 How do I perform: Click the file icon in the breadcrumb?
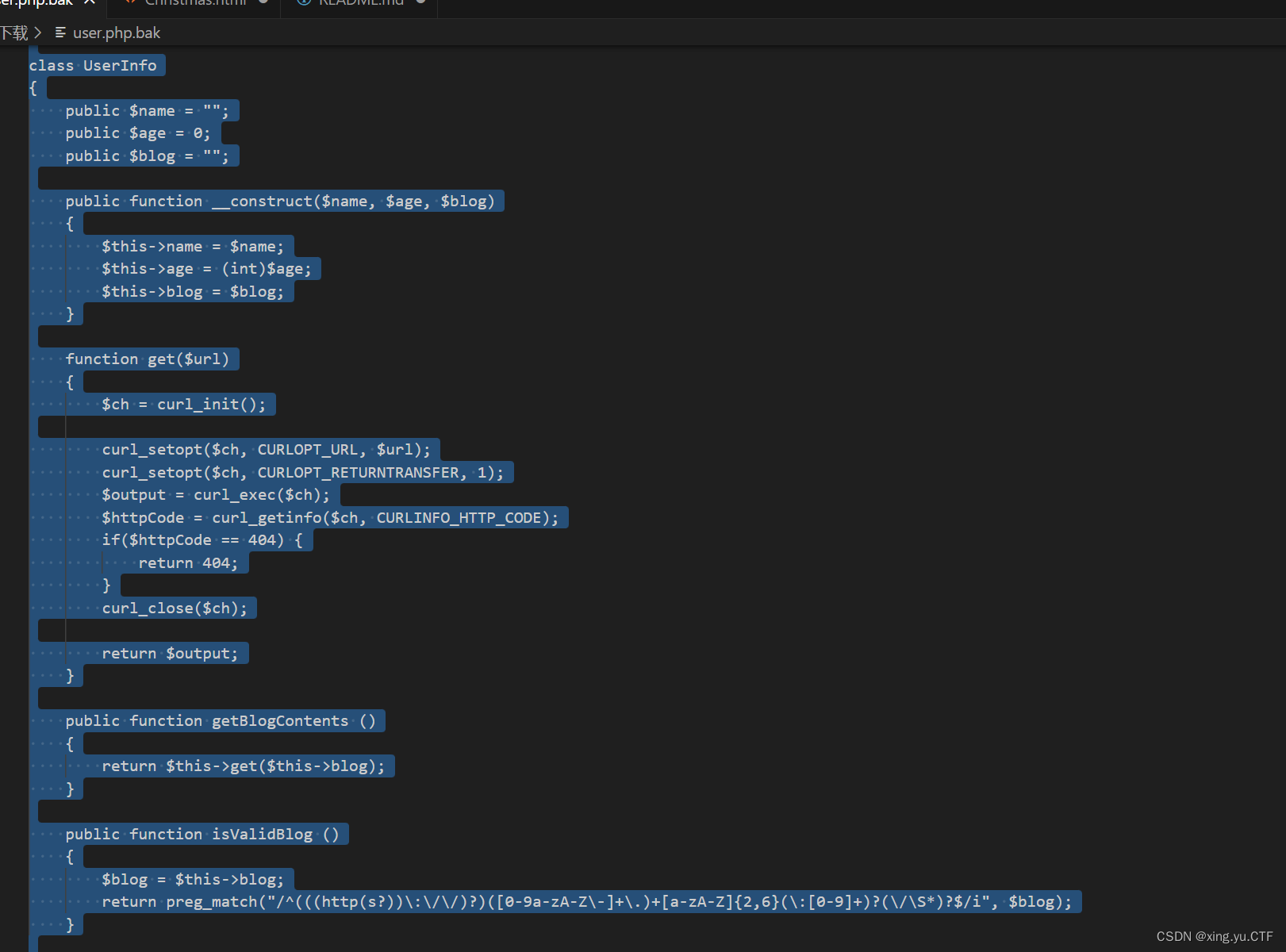(60, 33)
